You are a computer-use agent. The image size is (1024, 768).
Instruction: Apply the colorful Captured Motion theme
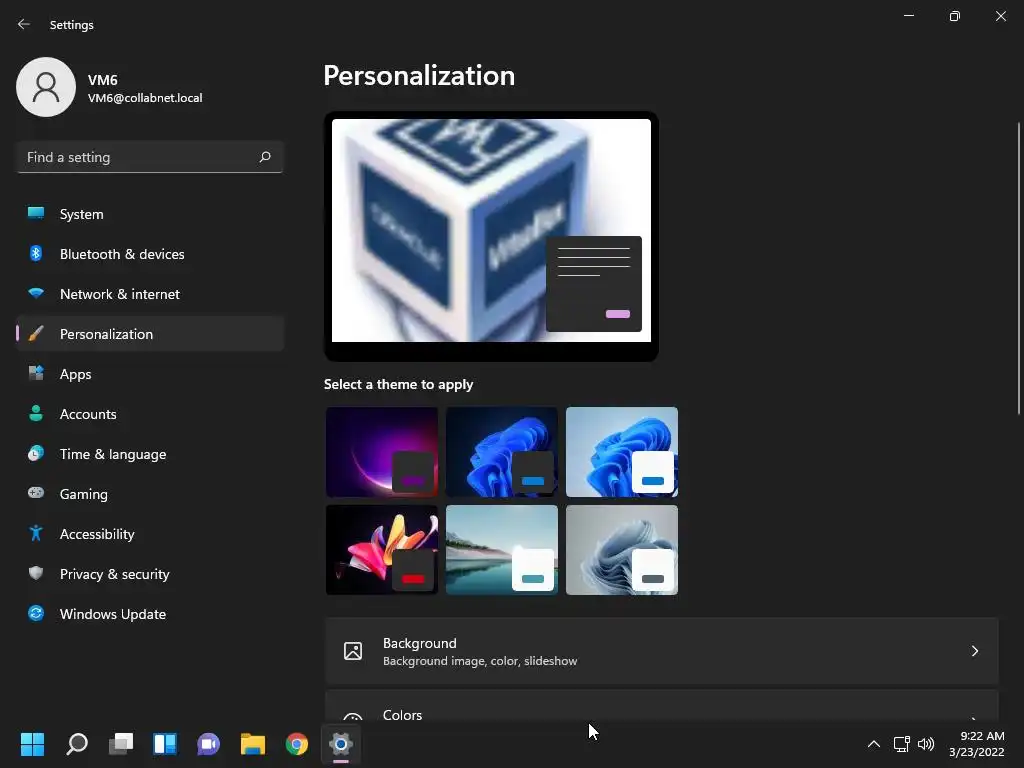tap(382, 550)
